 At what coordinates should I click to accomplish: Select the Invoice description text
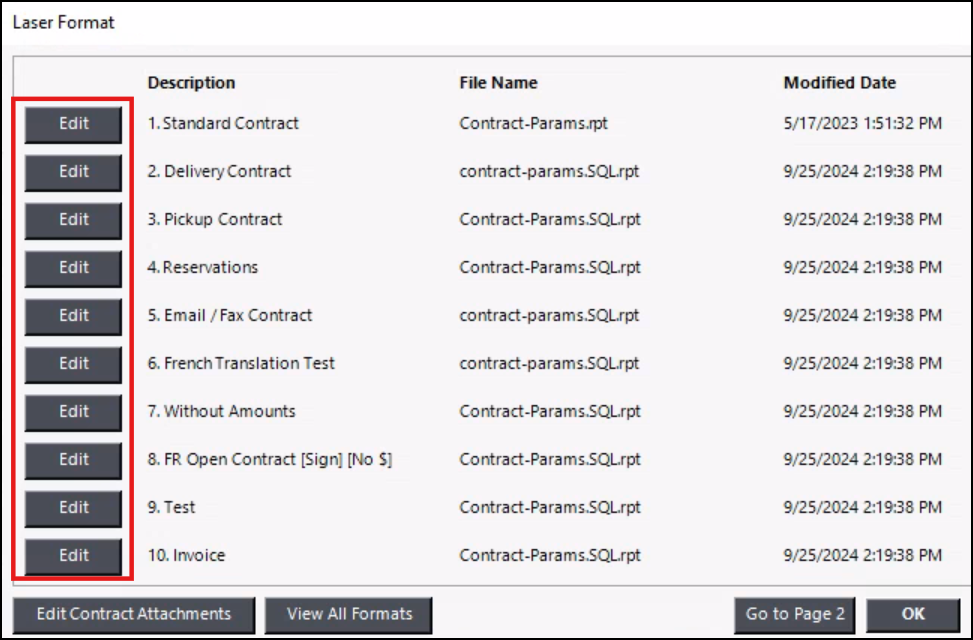pos(187,556)
